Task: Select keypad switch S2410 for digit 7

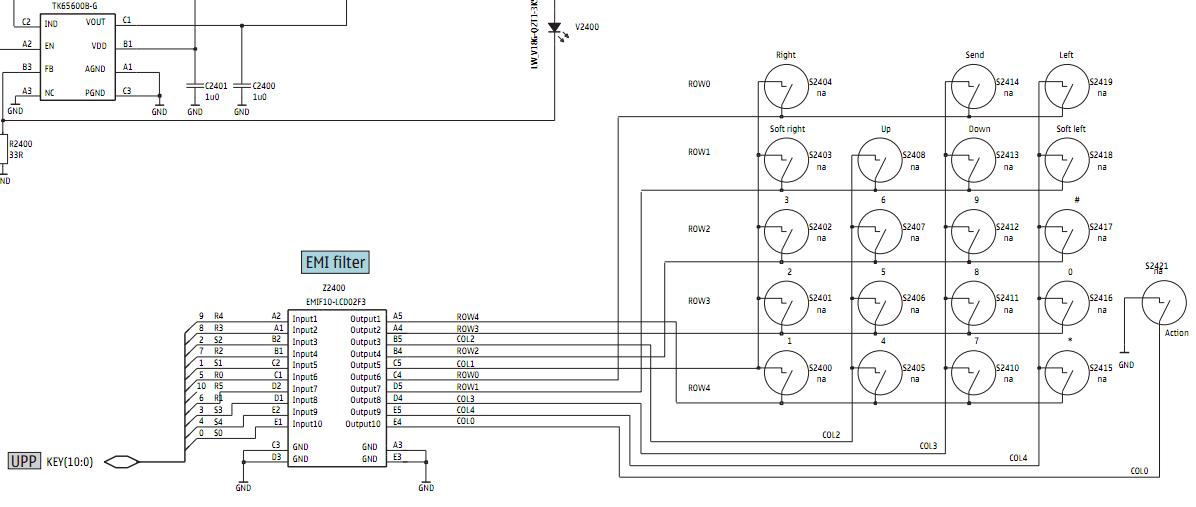Action: pyautogui.click(x=973, y=373)
